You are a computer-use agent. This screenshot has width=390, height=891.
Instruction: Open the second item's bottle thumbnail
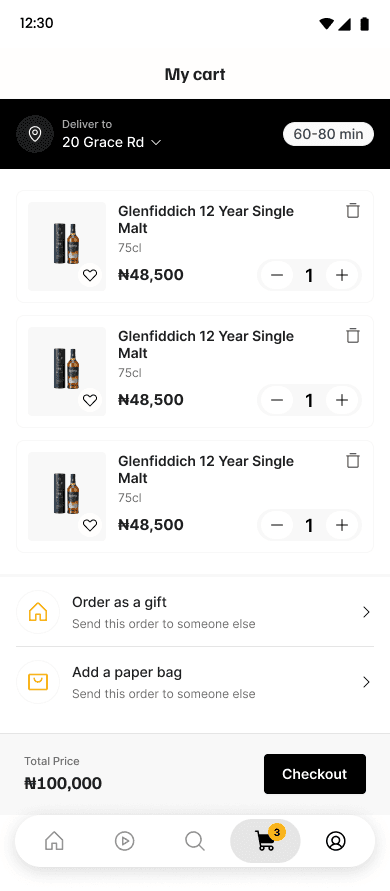(67, 371)
